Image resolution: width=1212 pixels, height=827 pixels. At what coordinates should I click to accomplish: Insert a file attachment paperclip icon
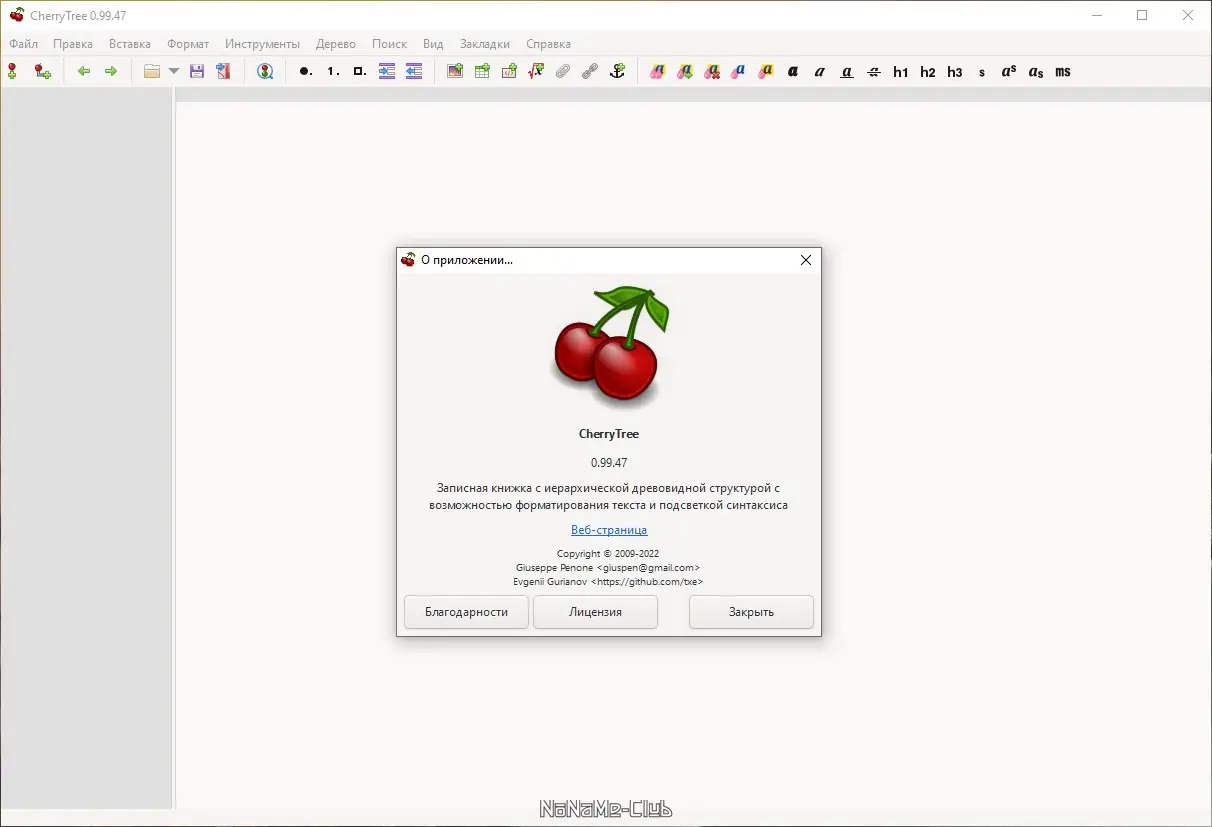[563, 72]
